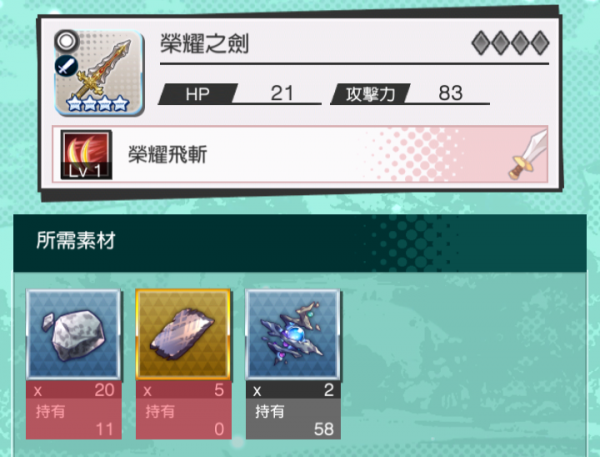This screenshot has width=600, height=457.
Task: Click the sword weapon-type badge icon
Action: point(66,66)
